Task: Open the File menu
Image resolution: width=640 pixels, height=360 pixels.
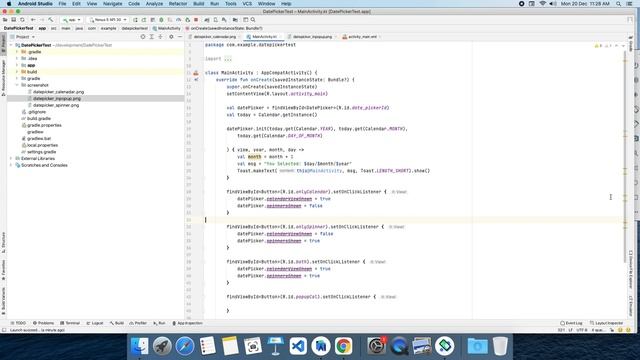Action: 62,4
